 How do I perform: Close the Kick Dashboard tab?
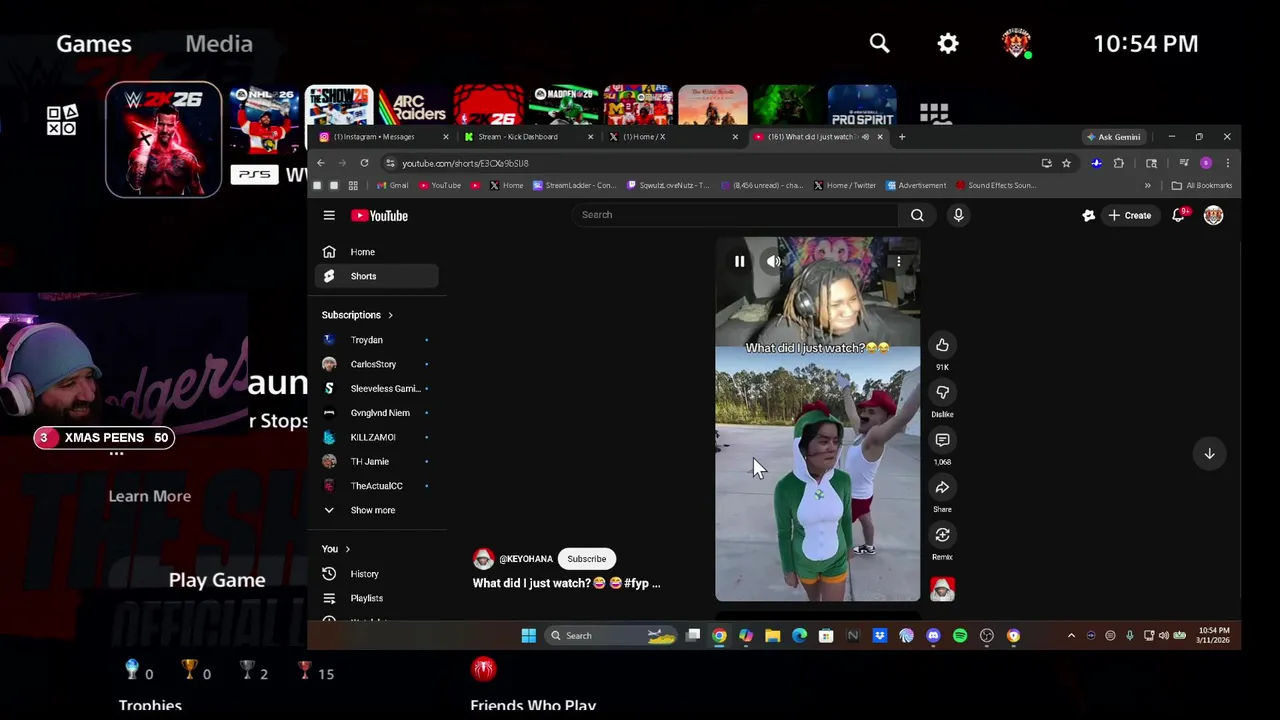[x=590, y=137]
